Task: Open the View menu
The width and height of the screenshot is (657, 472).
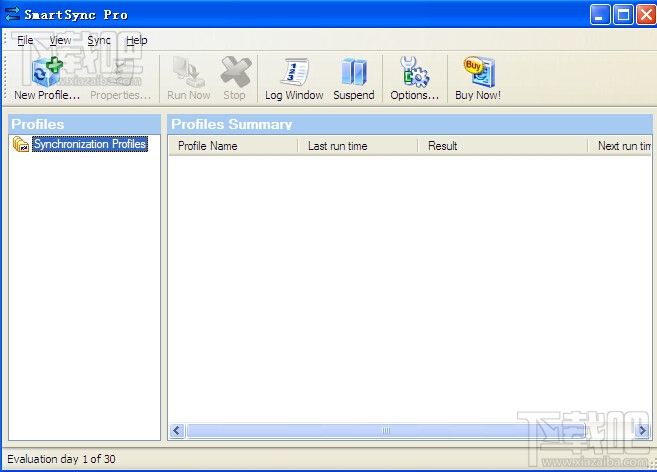Action: 60,40
